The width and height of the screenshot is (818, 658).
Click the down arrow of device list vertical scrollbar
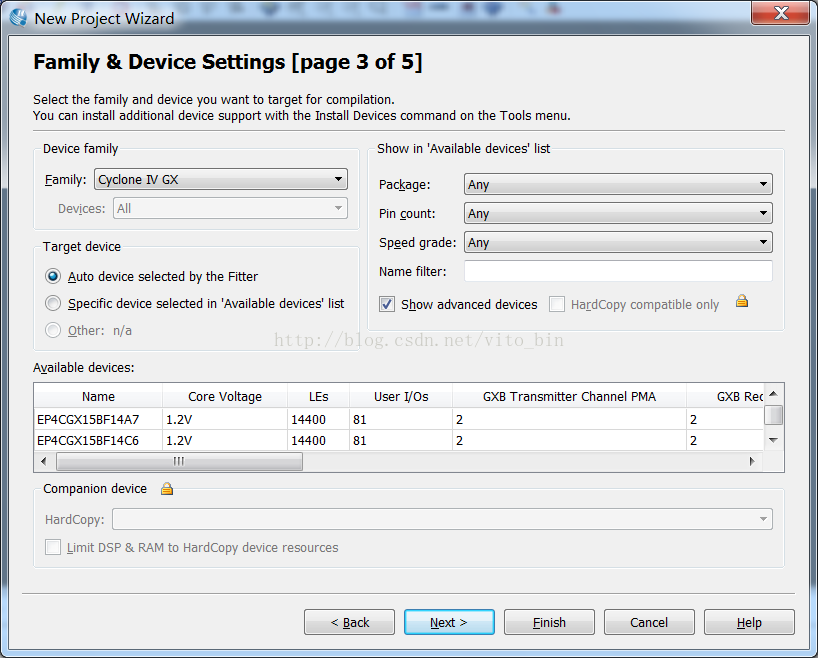tap(774, 440)
